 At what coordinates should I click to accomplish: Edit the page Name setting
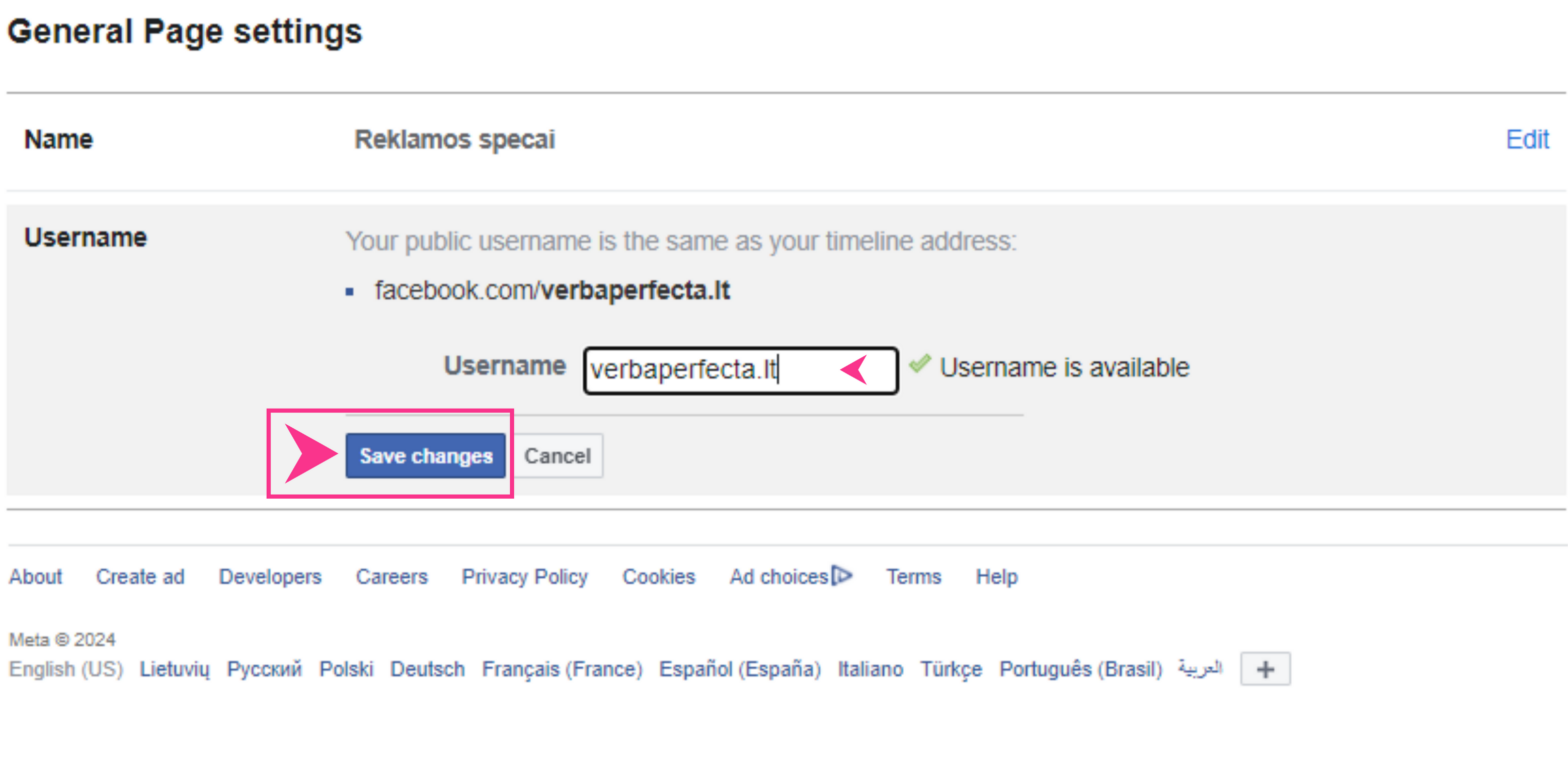1527,139
